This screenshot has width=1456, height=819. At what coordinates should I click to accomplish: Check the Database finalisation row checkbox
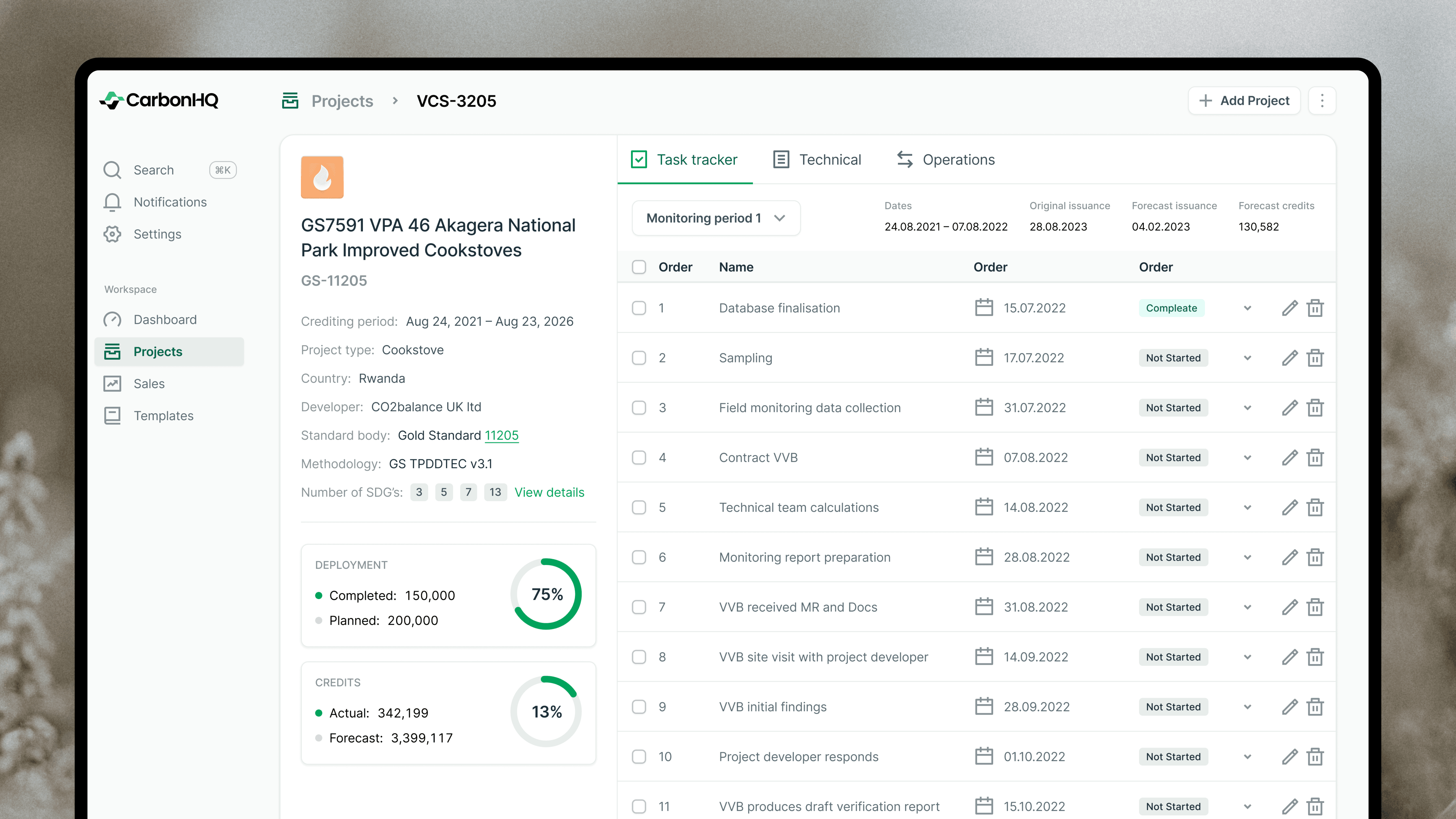[x=639, y=308]
